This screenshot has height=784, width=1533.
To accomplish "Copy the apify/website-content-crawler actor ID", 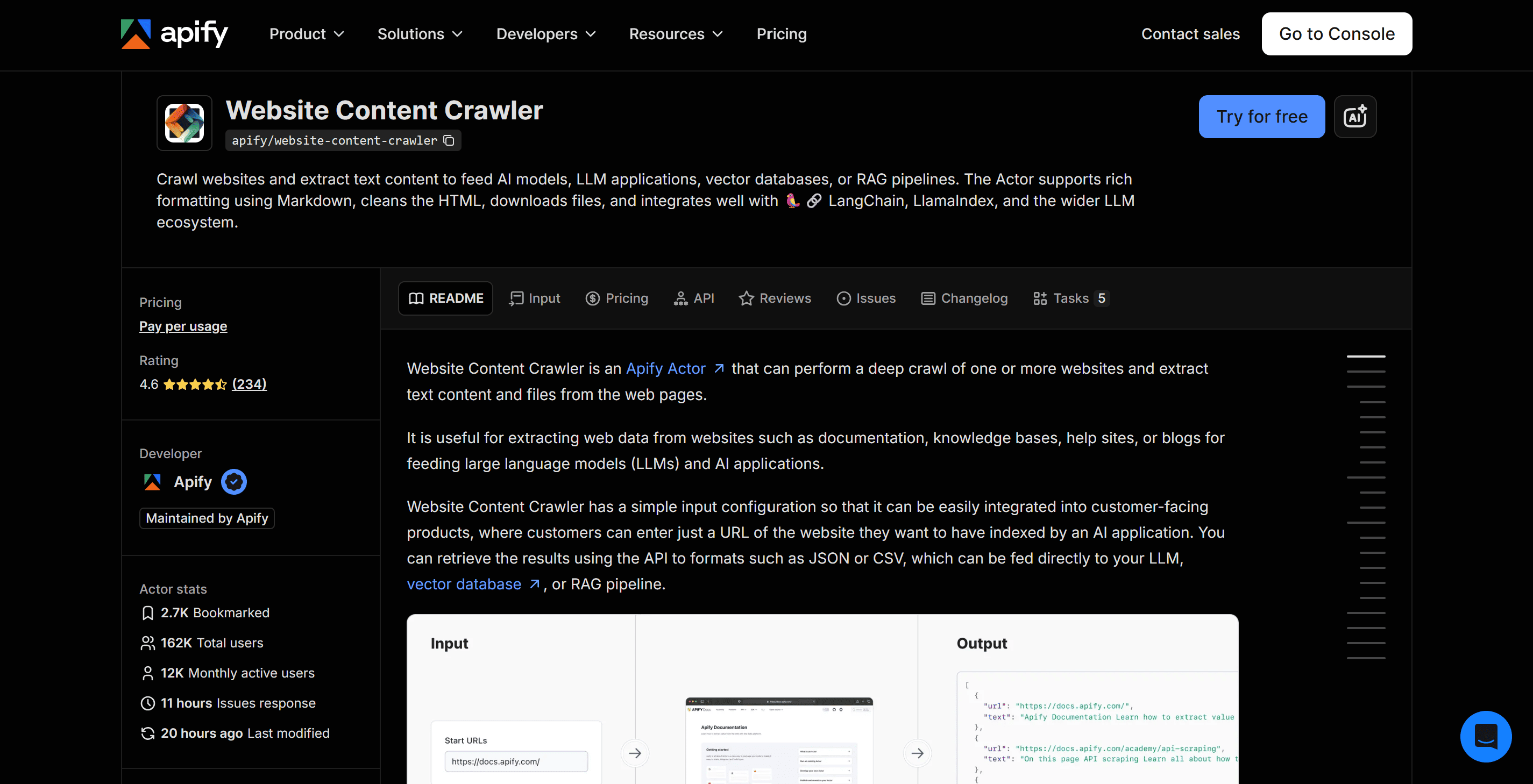I will [449, 140].
